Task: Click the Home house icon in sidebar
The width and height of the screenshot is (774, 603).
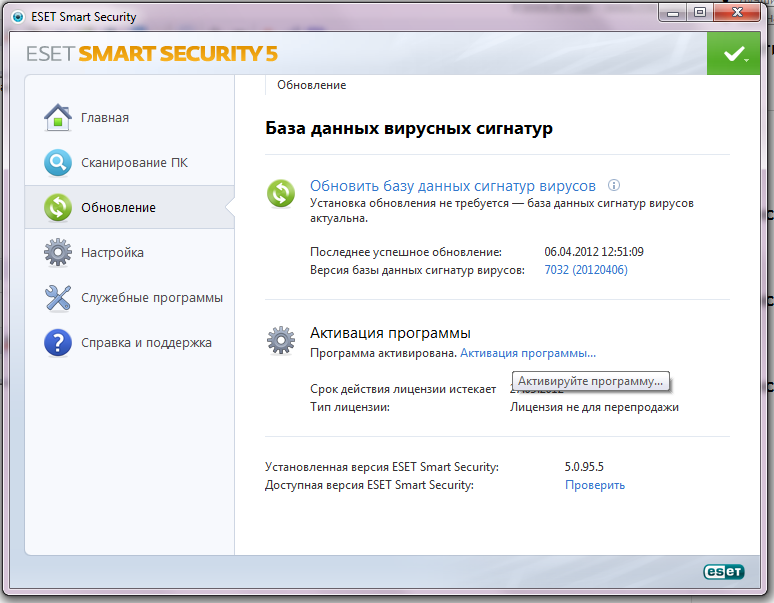Action: coord(58,117)
